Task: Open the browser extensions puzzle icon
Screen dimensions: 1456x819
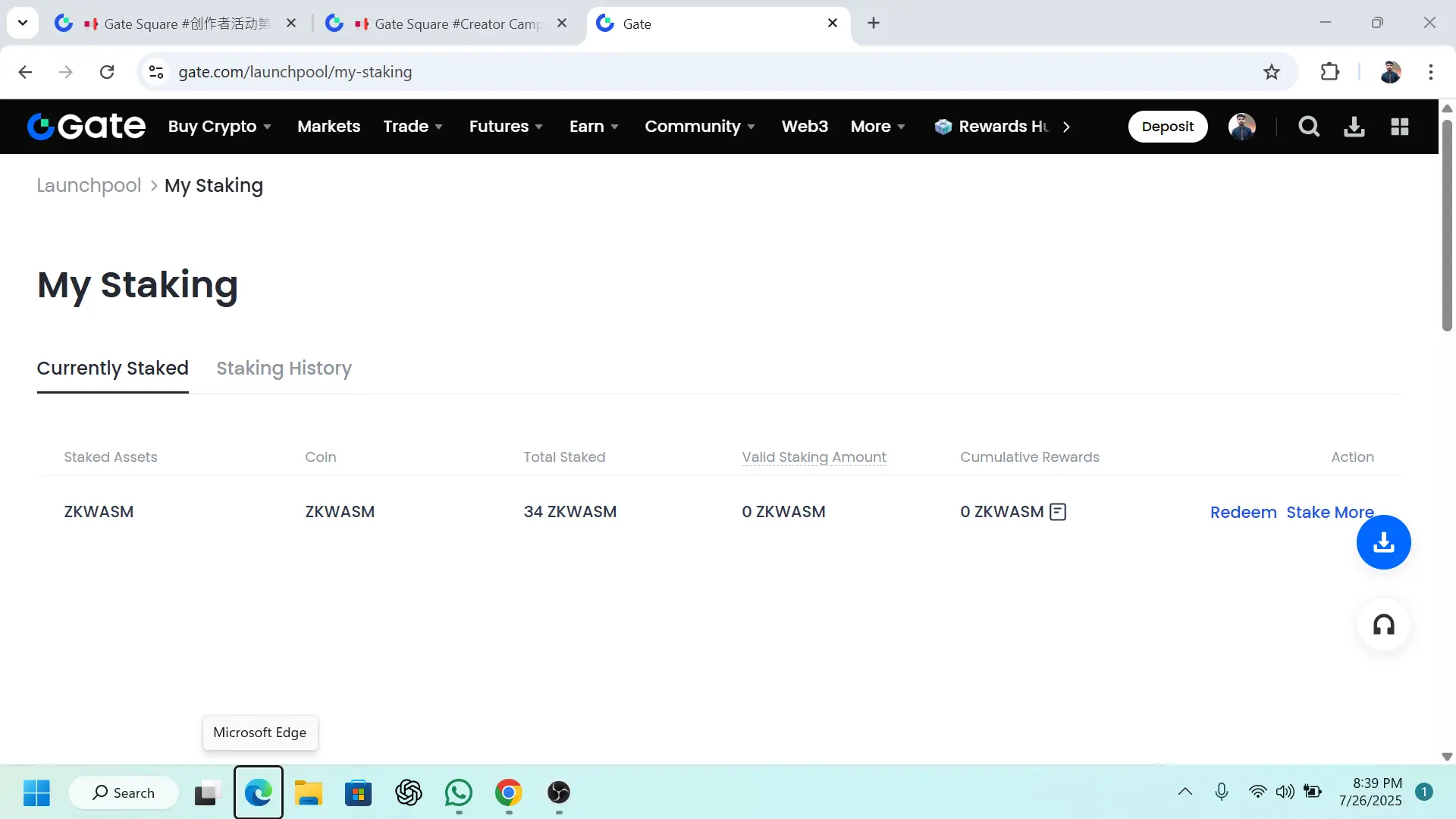Action: pos(1330,72)
